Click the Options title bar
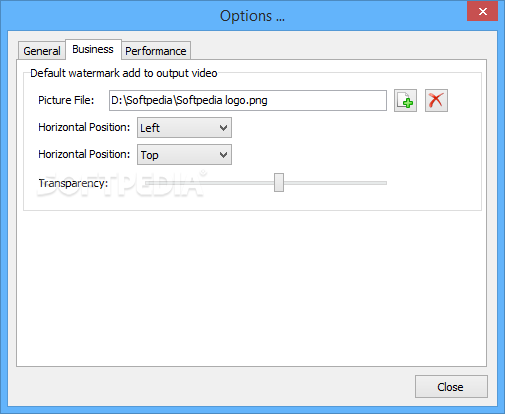The height and width of the screenshot is (414, 505). point(252,16)
